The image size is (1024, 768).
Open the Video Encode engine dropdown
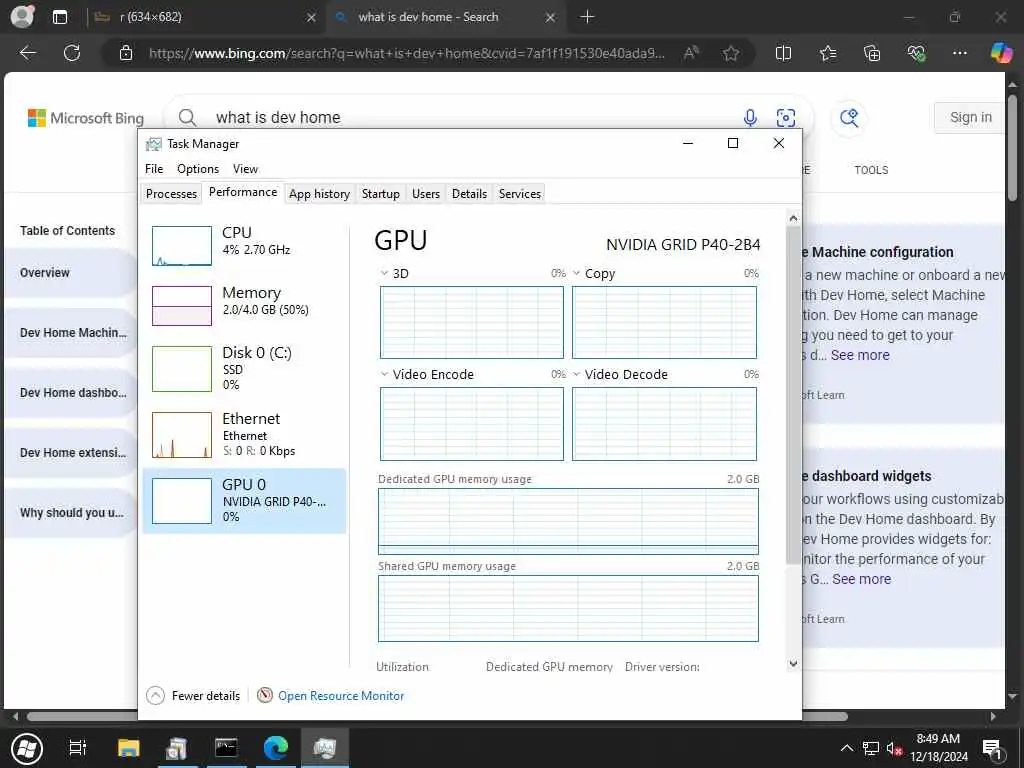tap(384, 374)
